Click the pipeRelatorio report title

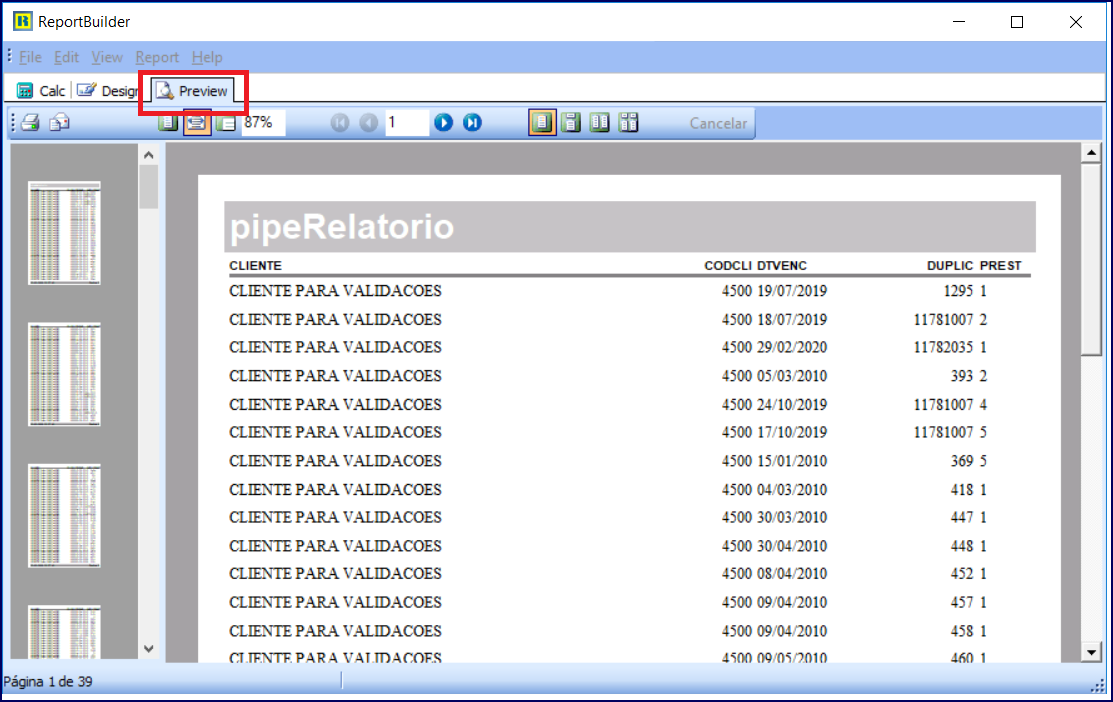[x=341, y=227]
